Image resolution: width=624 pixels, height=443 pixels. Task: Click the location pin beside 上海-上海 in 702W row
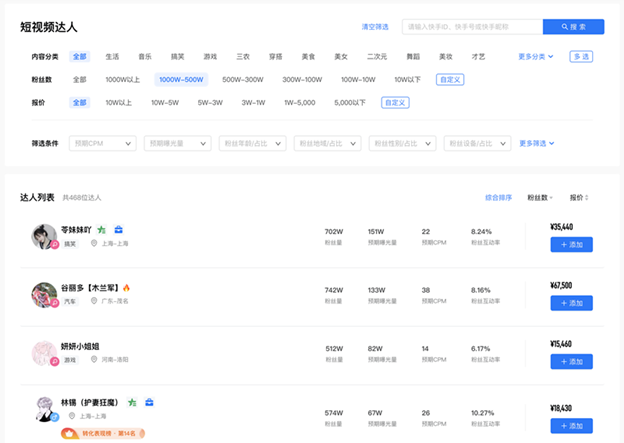point(94,243)
